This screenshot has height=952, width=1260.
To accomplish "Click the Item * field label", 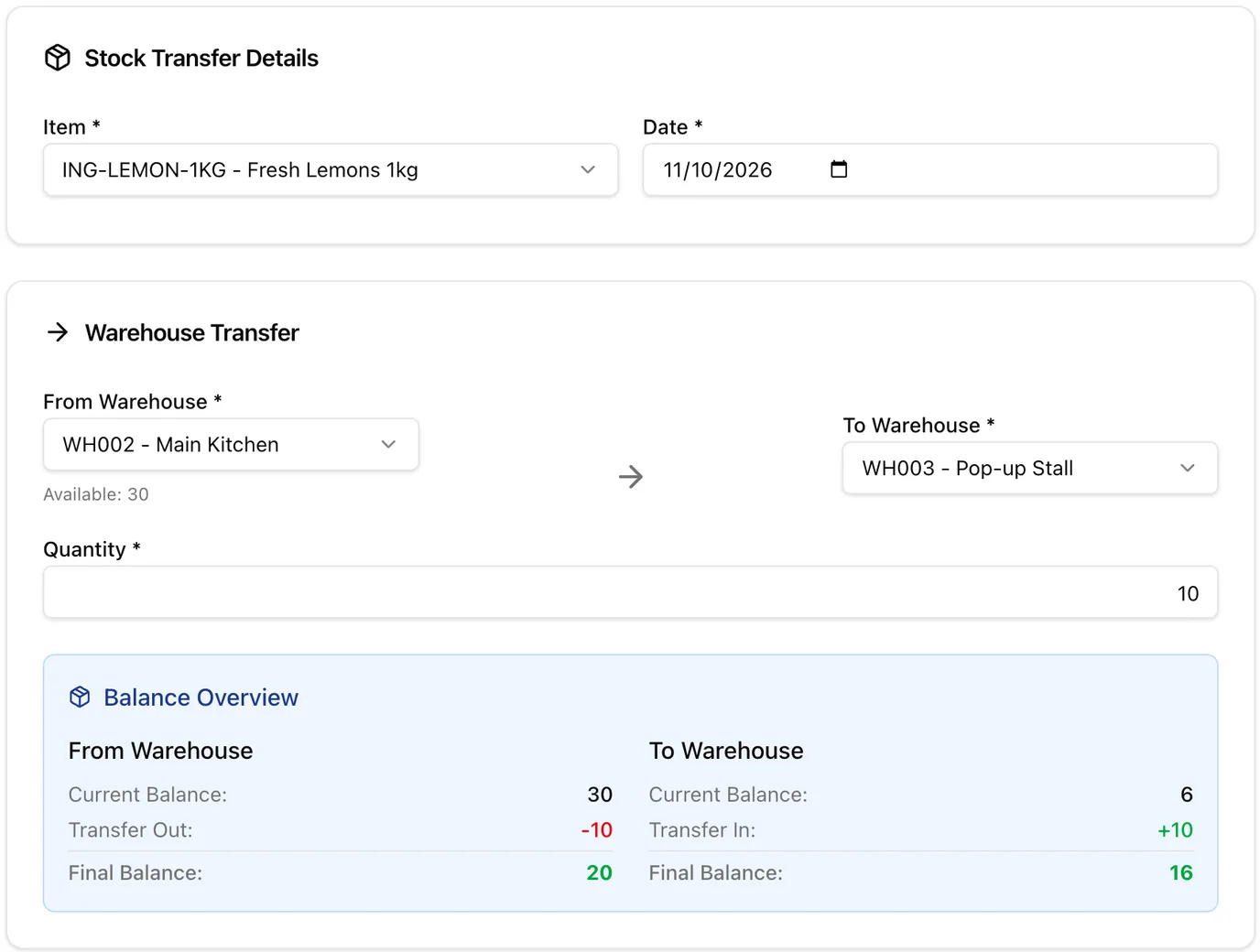I will coord(71,127).
